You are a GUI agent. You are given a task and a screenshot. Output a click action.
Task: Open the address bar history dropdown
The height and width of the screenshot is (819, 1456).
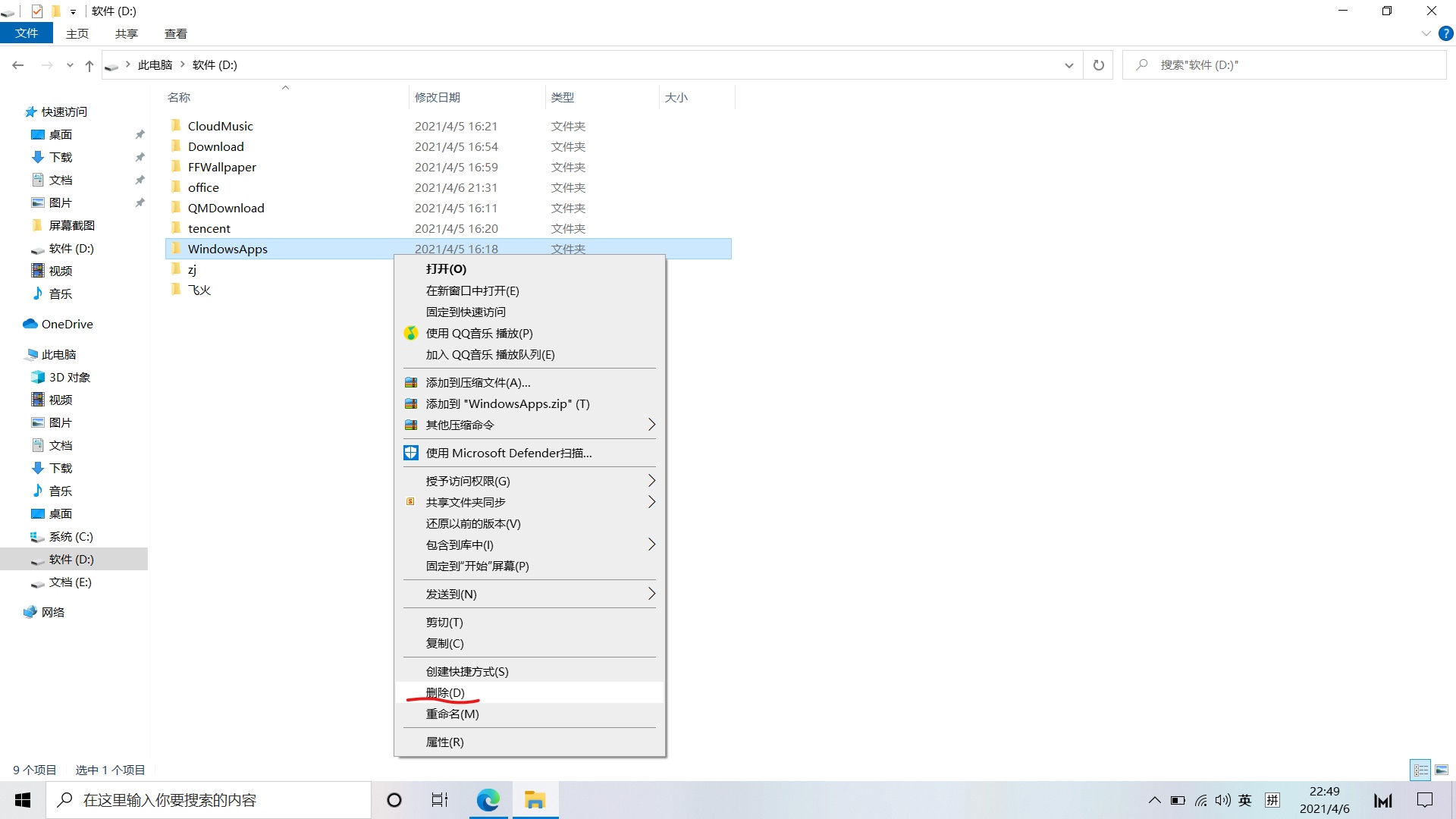click(1068, 65)
